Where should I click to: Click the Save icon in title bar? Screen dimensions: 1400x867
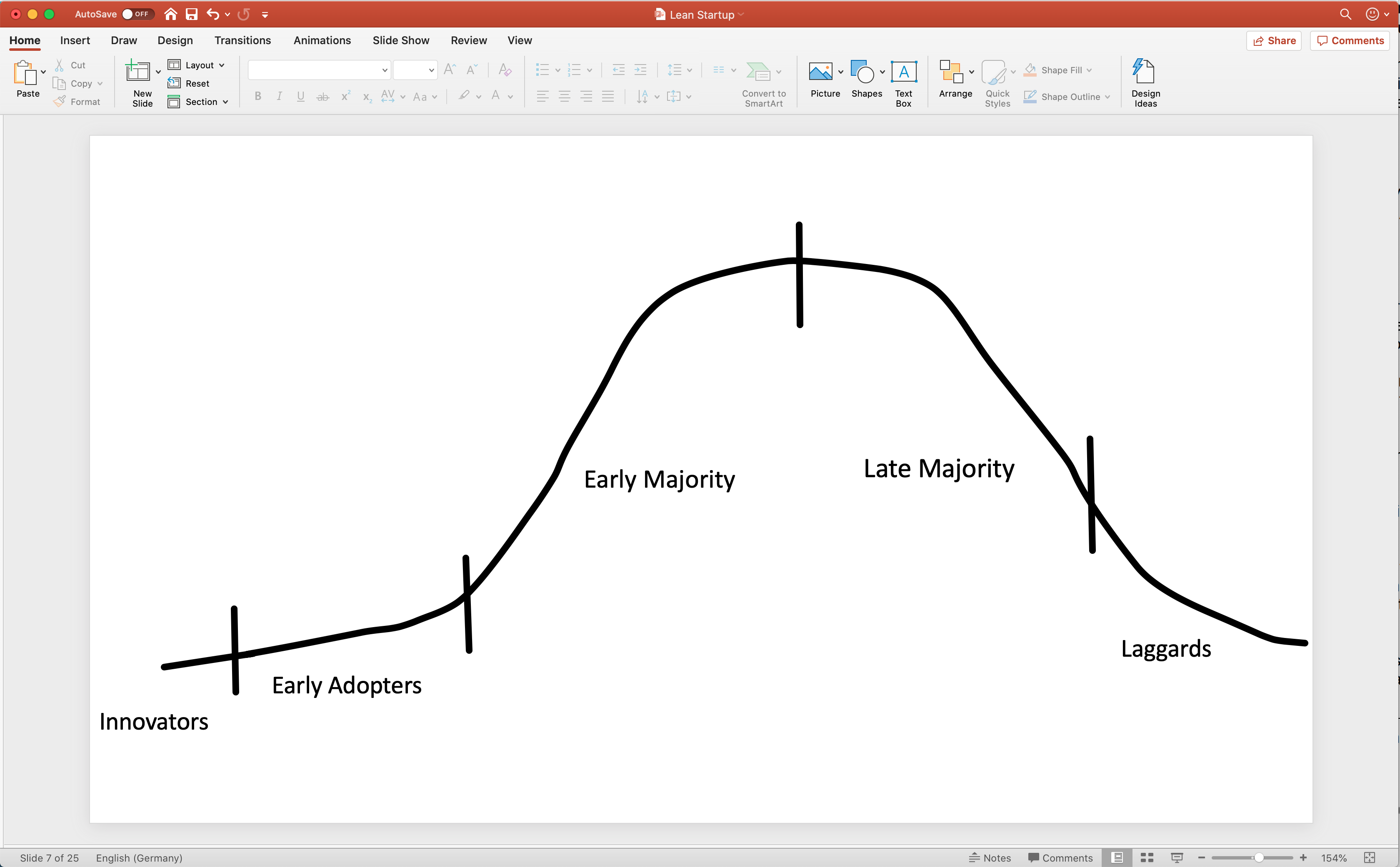(x=192, y=14)
